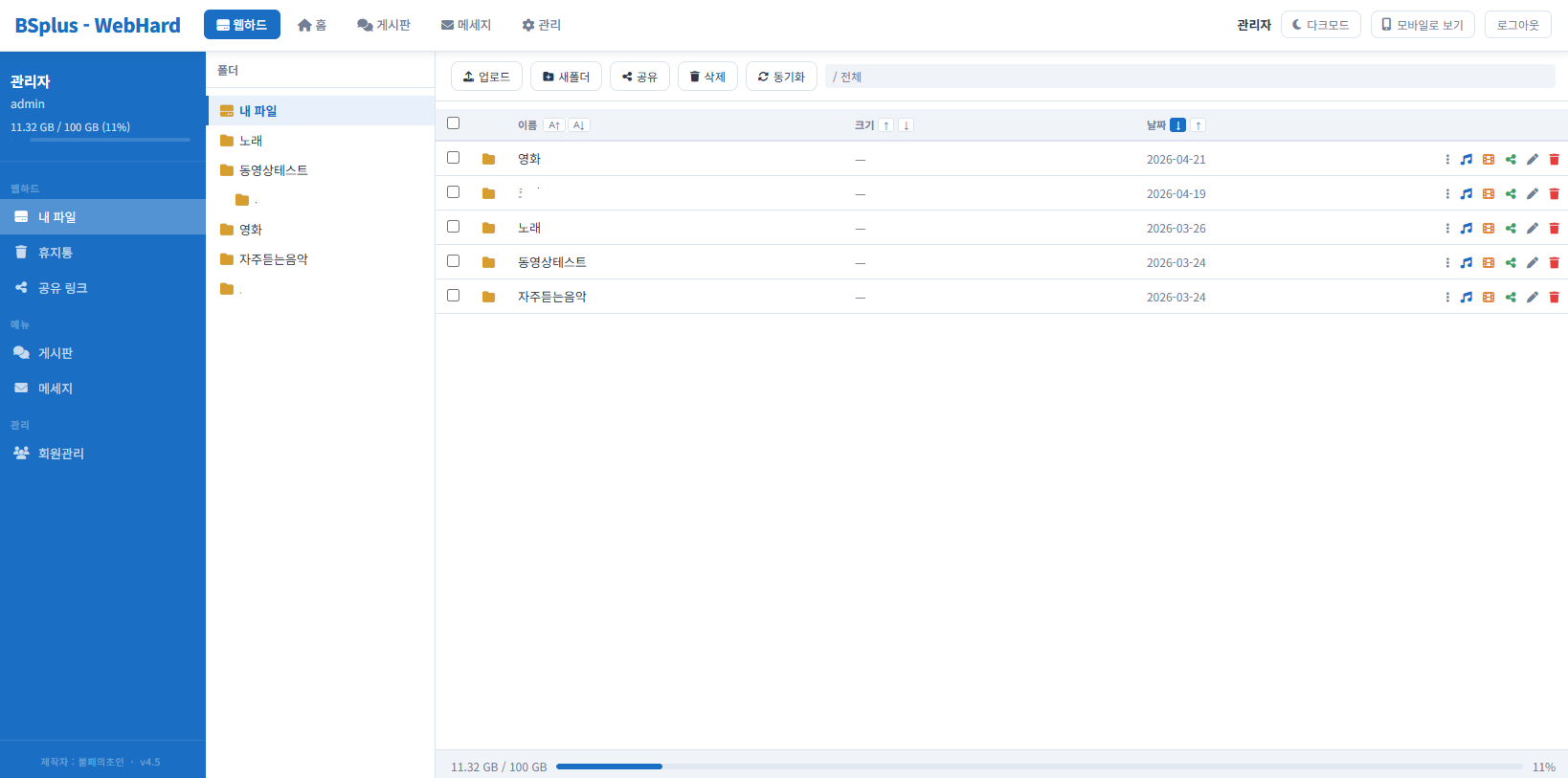Check the checkbox for 동영상테스트 folder

pyautogui.click(x=454, y=261)
